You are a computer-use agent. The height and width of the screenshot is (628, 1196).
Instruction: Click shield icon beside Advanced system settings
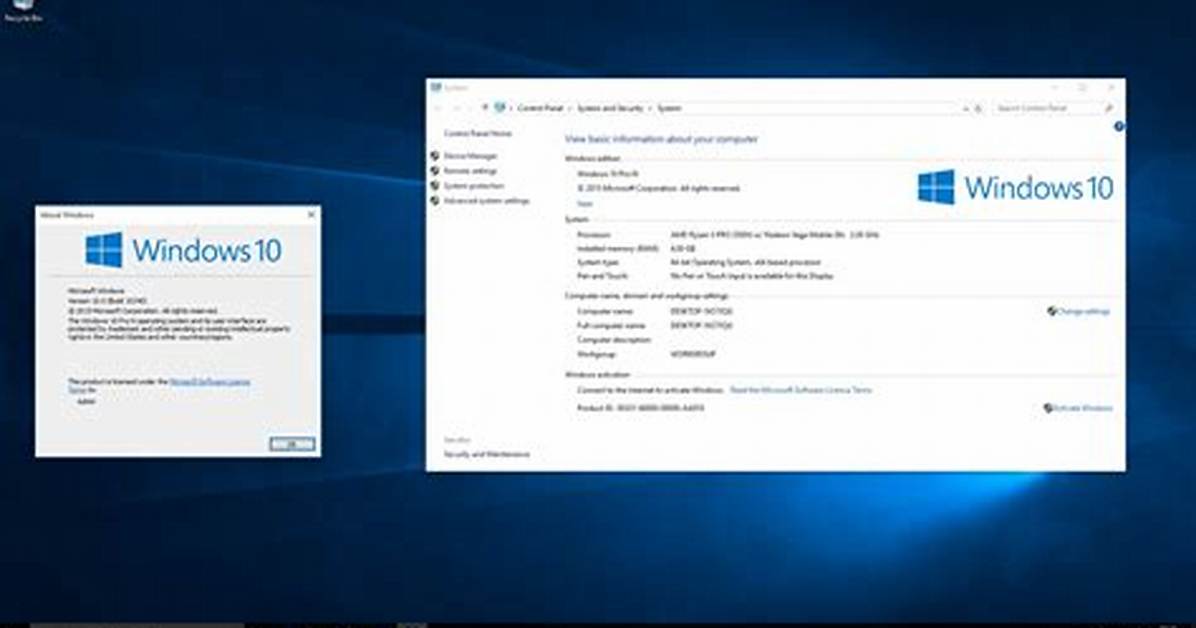[x=435, y=201]
